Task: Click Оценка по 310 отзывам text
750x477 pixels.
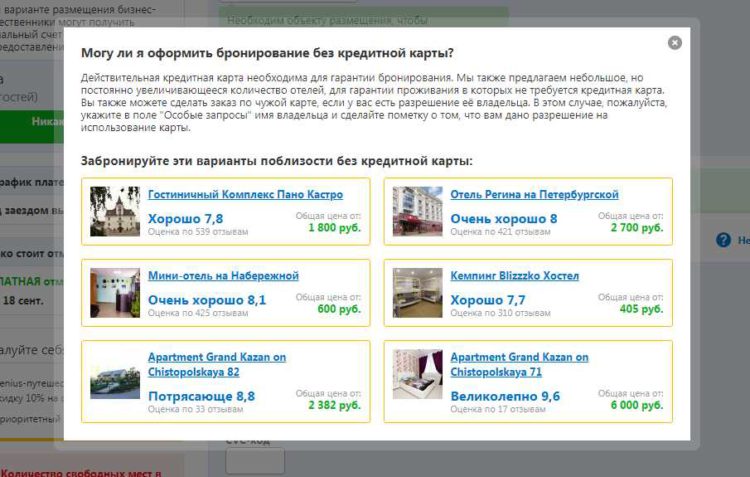Action: (500, 313)
